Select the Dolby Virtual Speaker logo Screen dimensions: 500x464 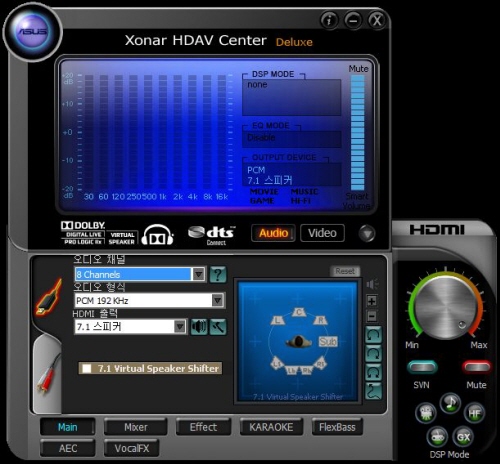point(122,238)
